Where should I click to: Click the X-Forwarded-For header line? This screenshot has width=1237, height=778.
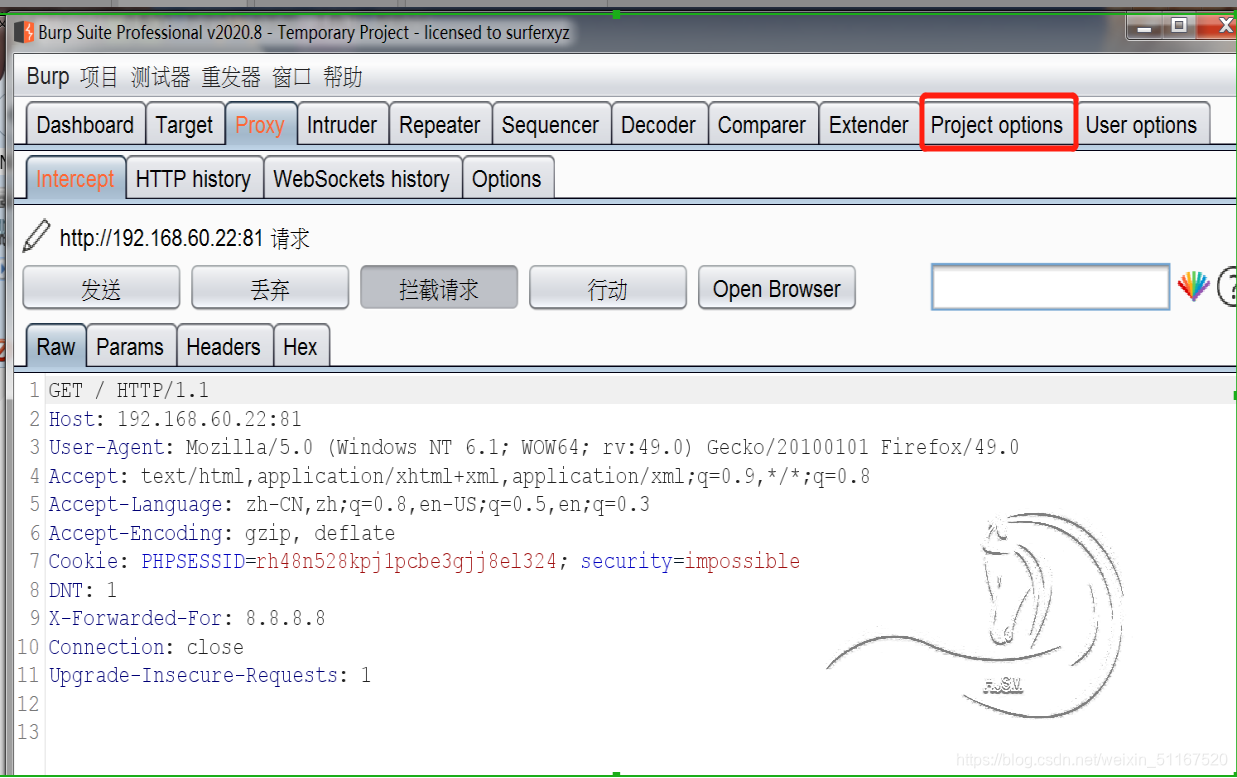187,618
